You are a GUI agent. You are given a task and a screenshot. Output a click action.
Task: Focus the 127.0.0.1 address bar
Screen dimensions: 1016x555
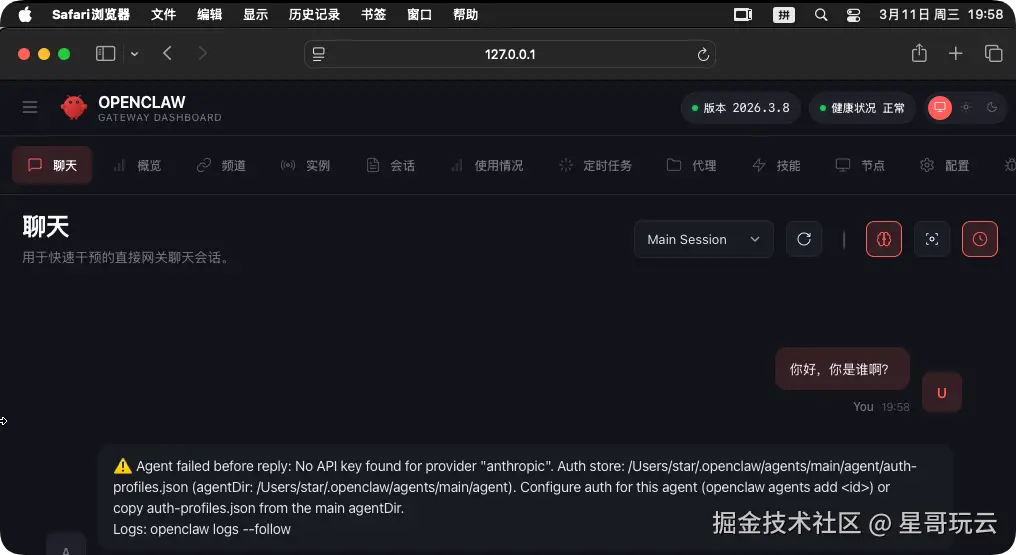pyautogui.click(x=510, y=54)
